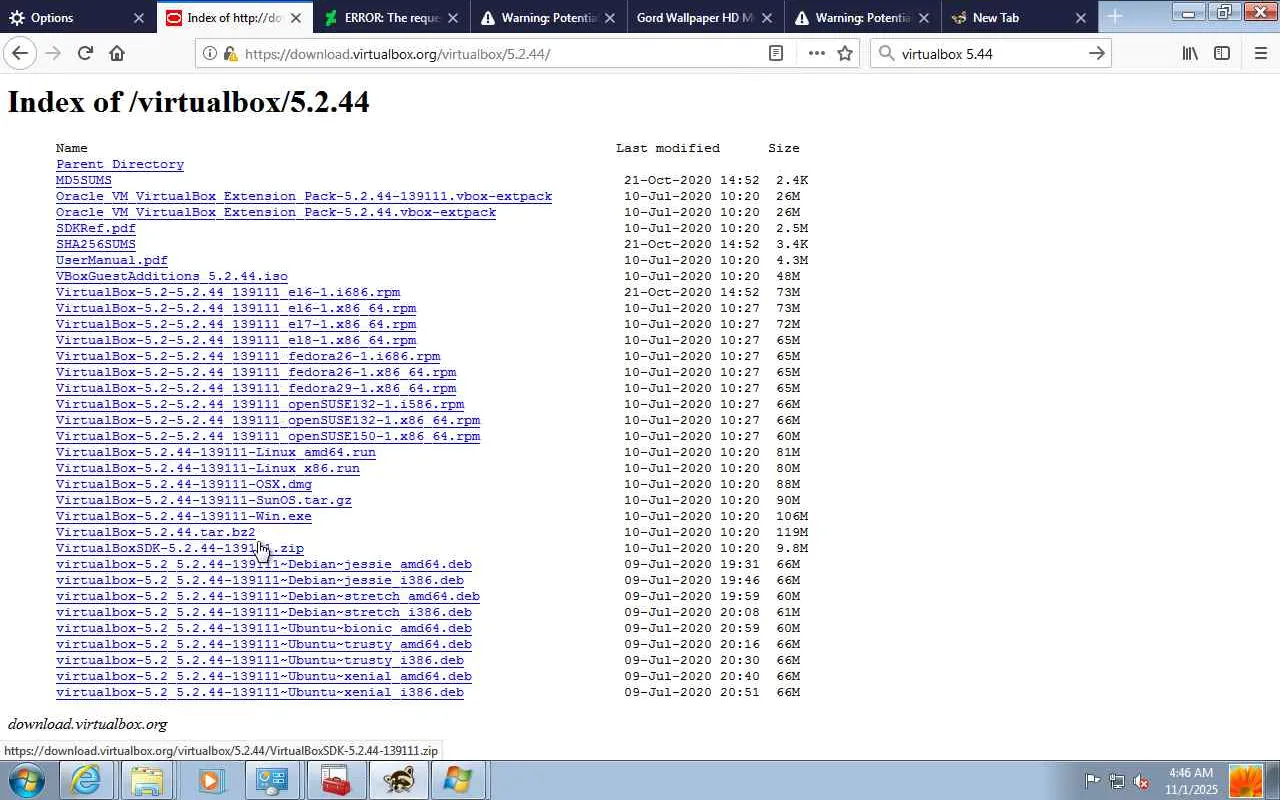Toggle reader view in the address bar

[776, 54]
